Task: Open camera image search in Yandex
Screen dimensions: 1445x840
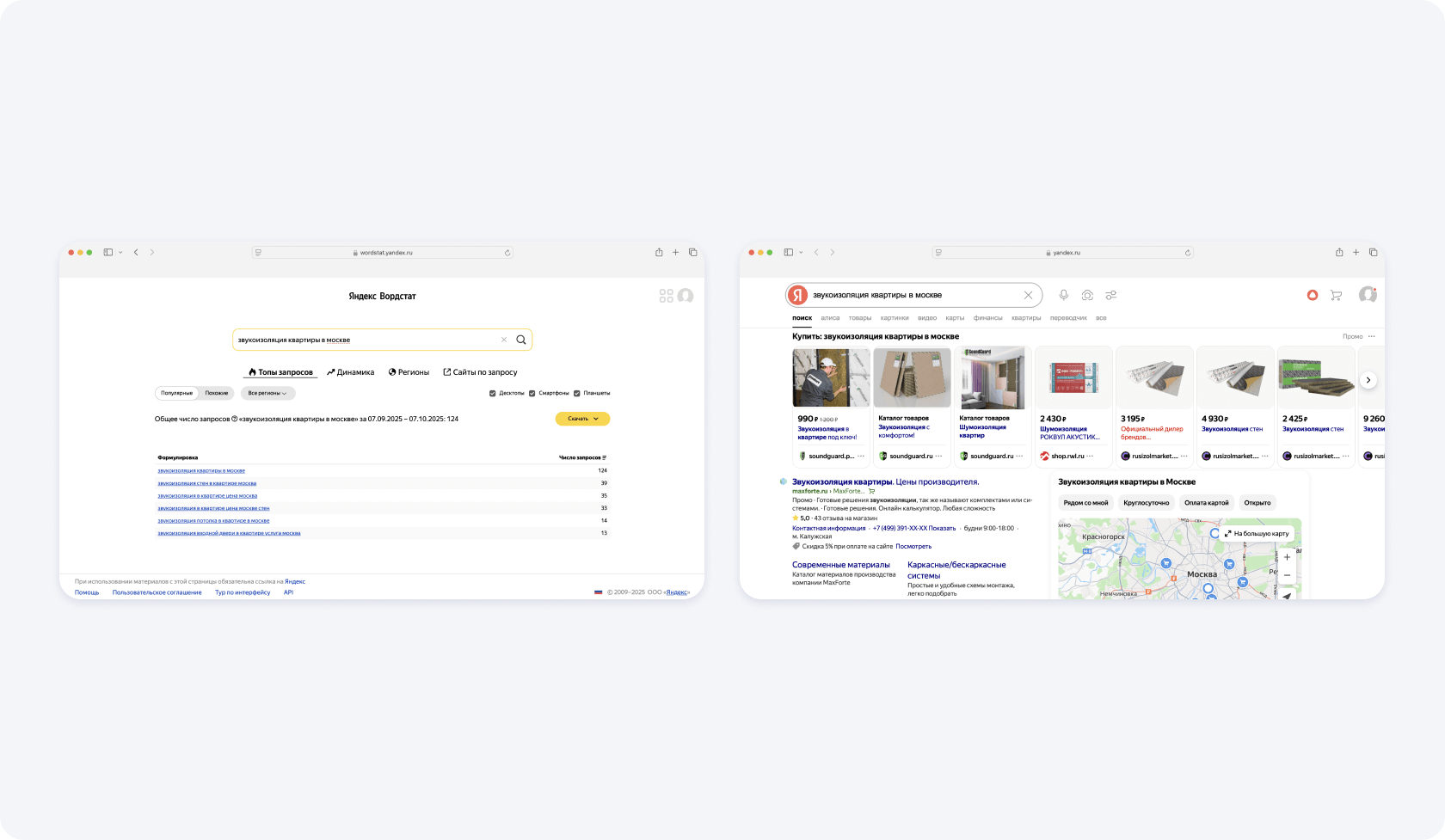Action: (x=1087, y=295)
